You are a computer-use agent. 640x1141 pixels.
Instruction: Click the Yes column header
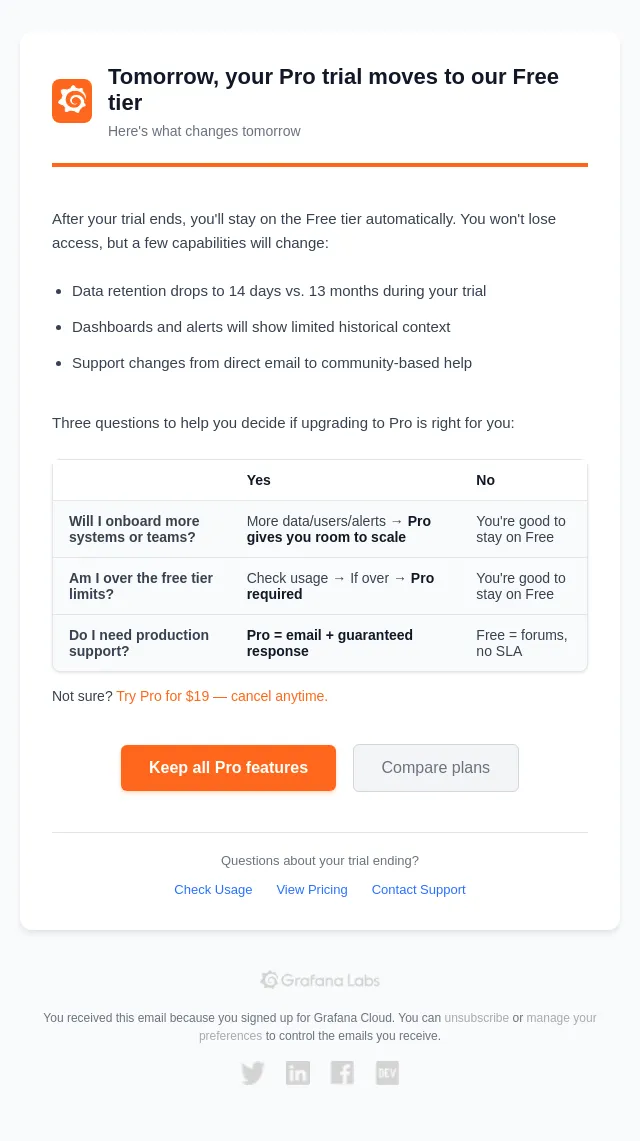258,480
